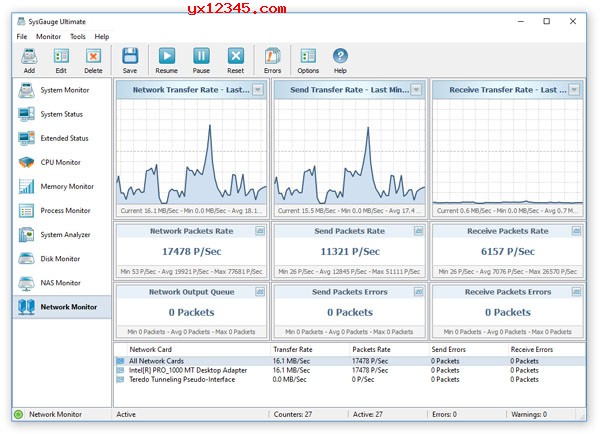
Task: Click chart icon on Send Packets Errors
Action: 418,292
